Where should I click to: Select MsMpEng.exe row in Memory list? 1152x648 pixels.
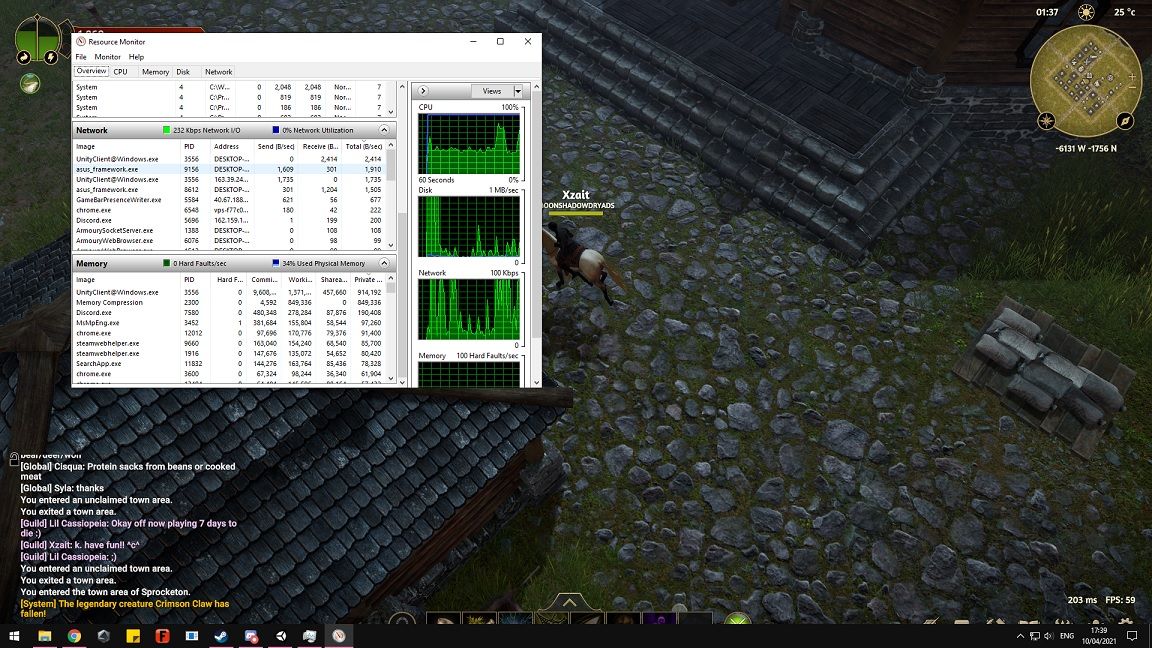point(229,323)
